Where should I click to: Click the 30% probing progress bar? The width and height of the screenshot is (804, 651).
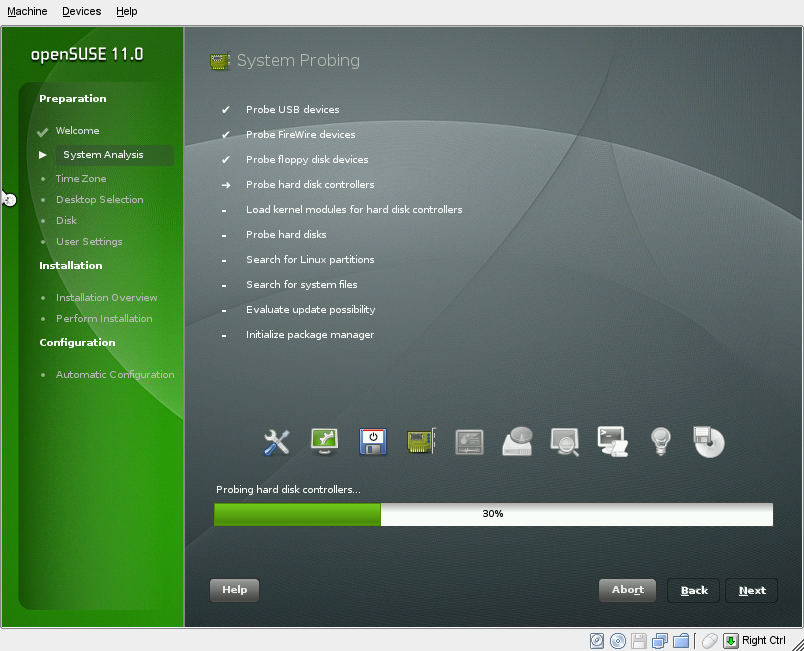(493, 514)
